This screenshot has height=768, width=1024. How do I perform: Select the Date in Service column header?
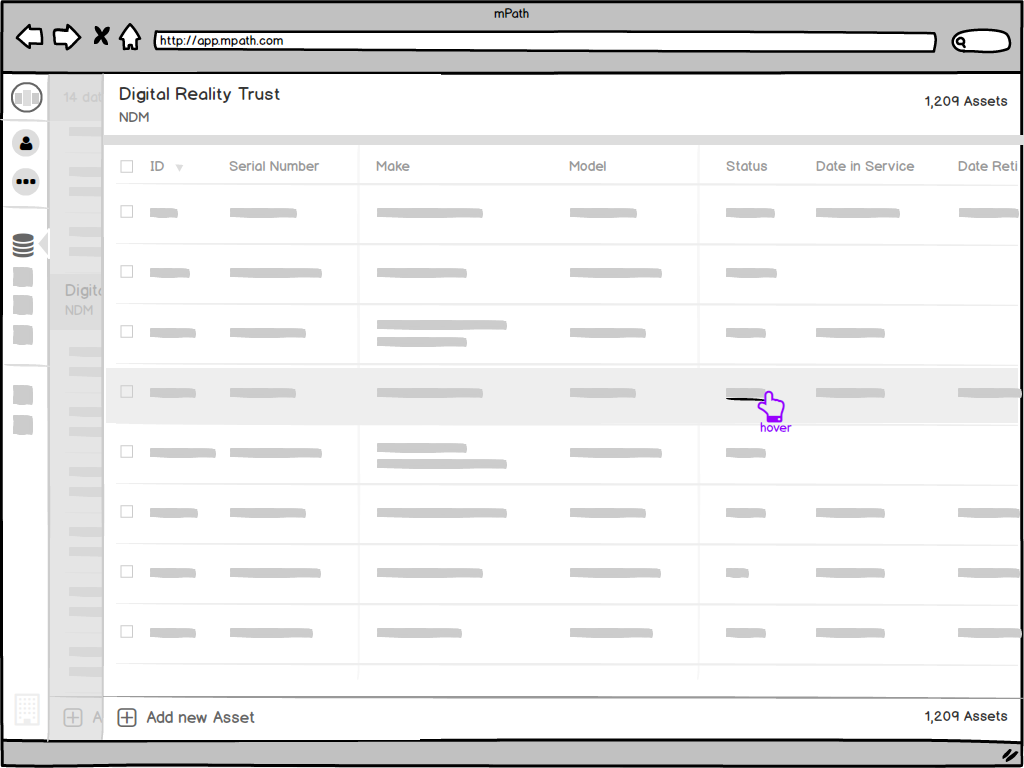click(865, 166)
